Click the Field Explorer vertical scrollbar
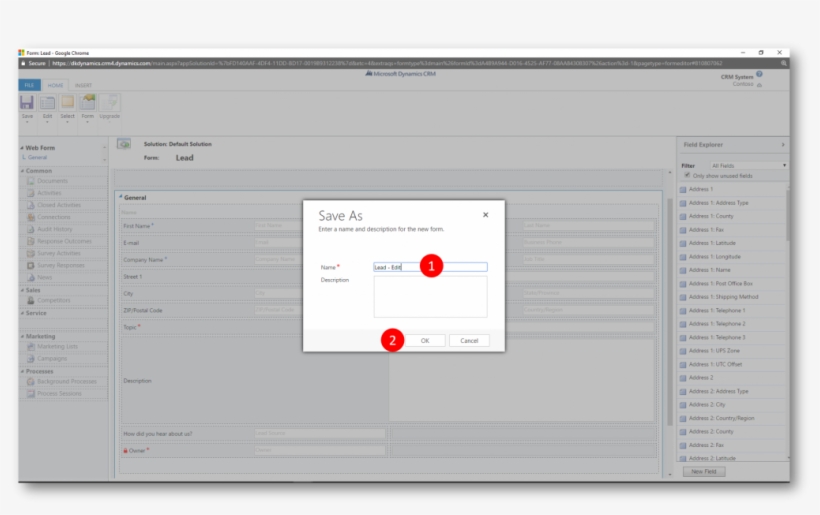820x515 pixels. click(788, 214)
